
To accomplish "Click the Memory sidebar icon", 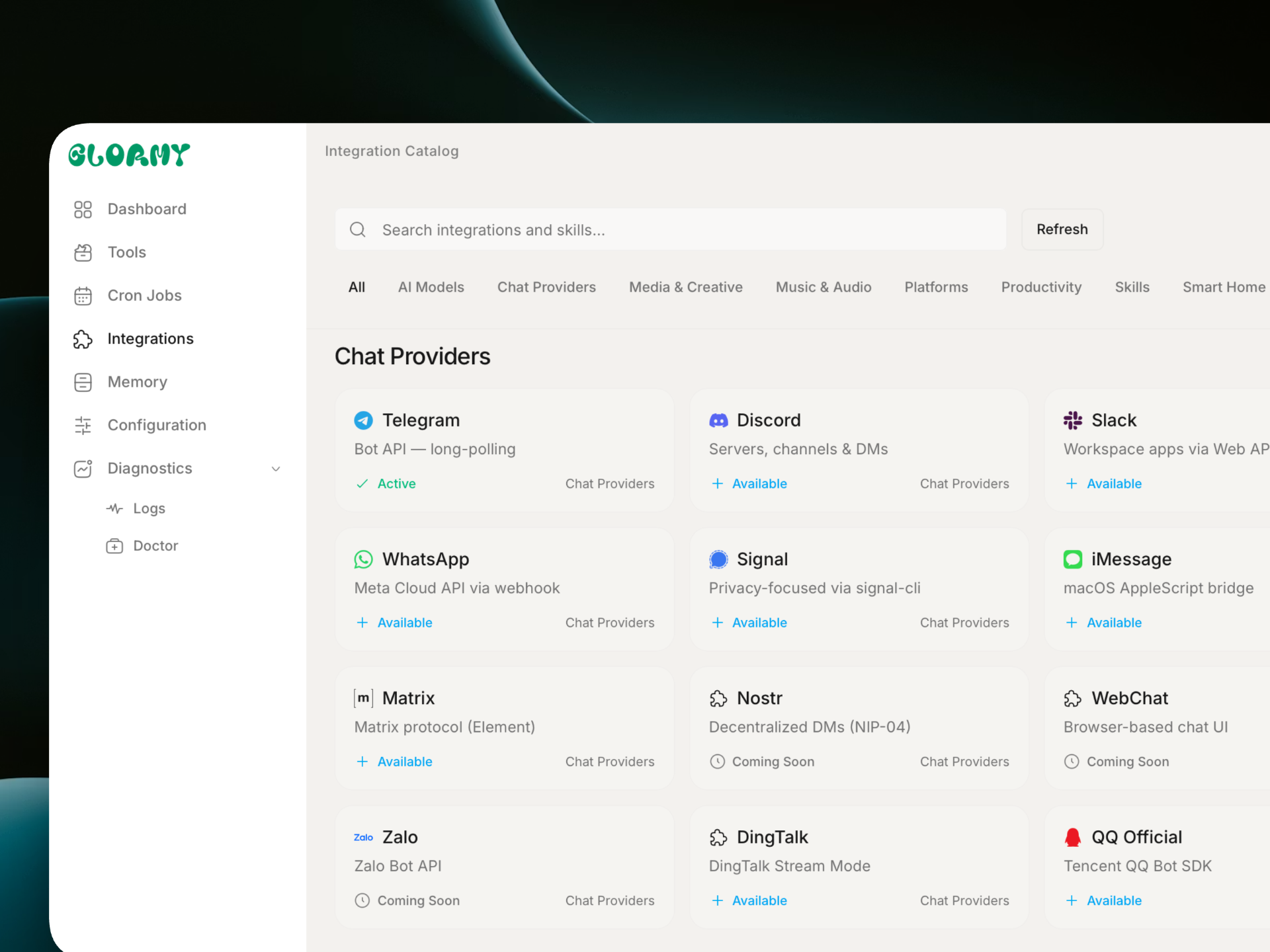I will pyautogui.click(x=83, y=382).
